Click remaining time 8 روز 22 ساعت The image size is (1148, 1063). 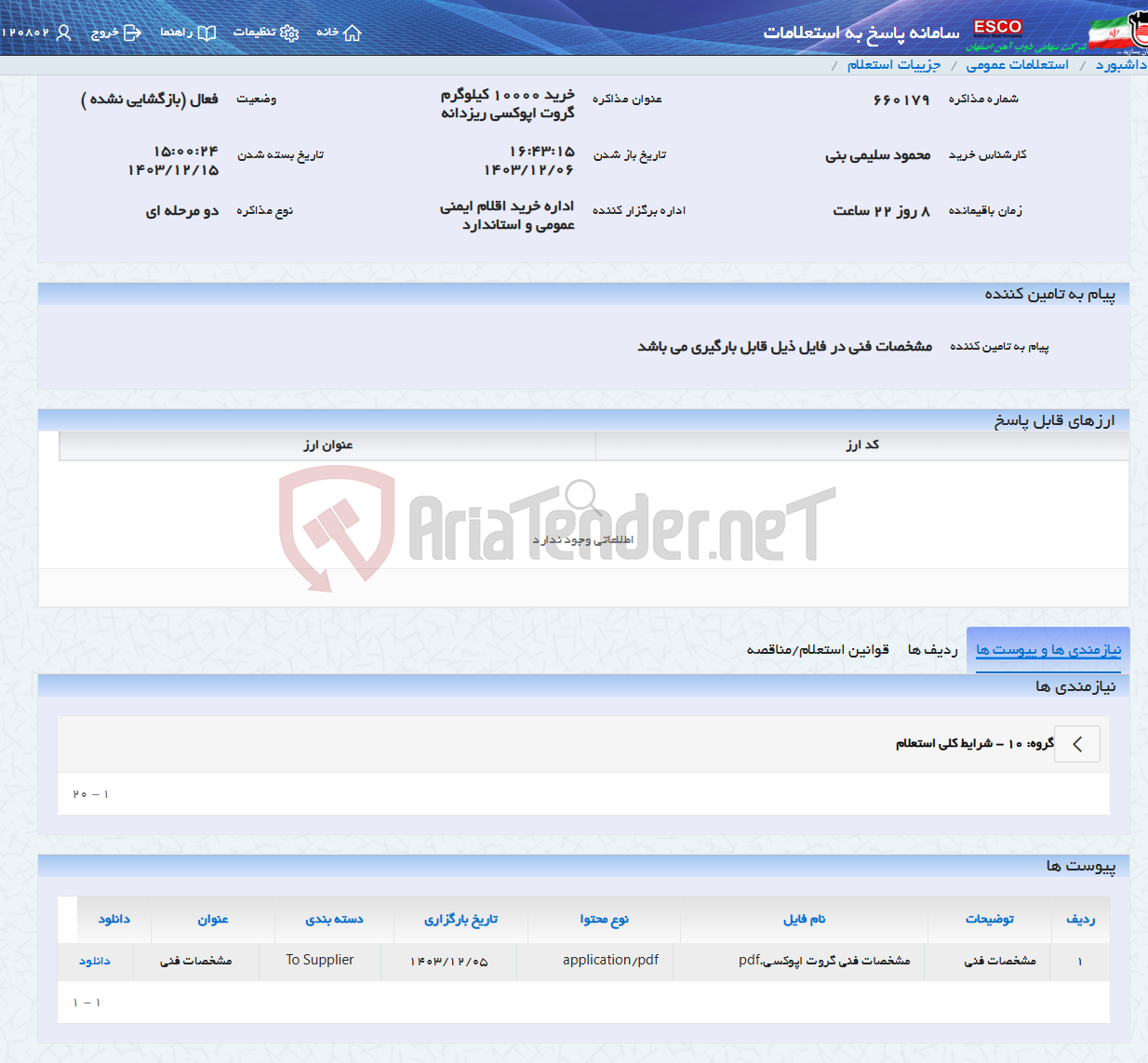pyautogui.click(x=881, y=211)
